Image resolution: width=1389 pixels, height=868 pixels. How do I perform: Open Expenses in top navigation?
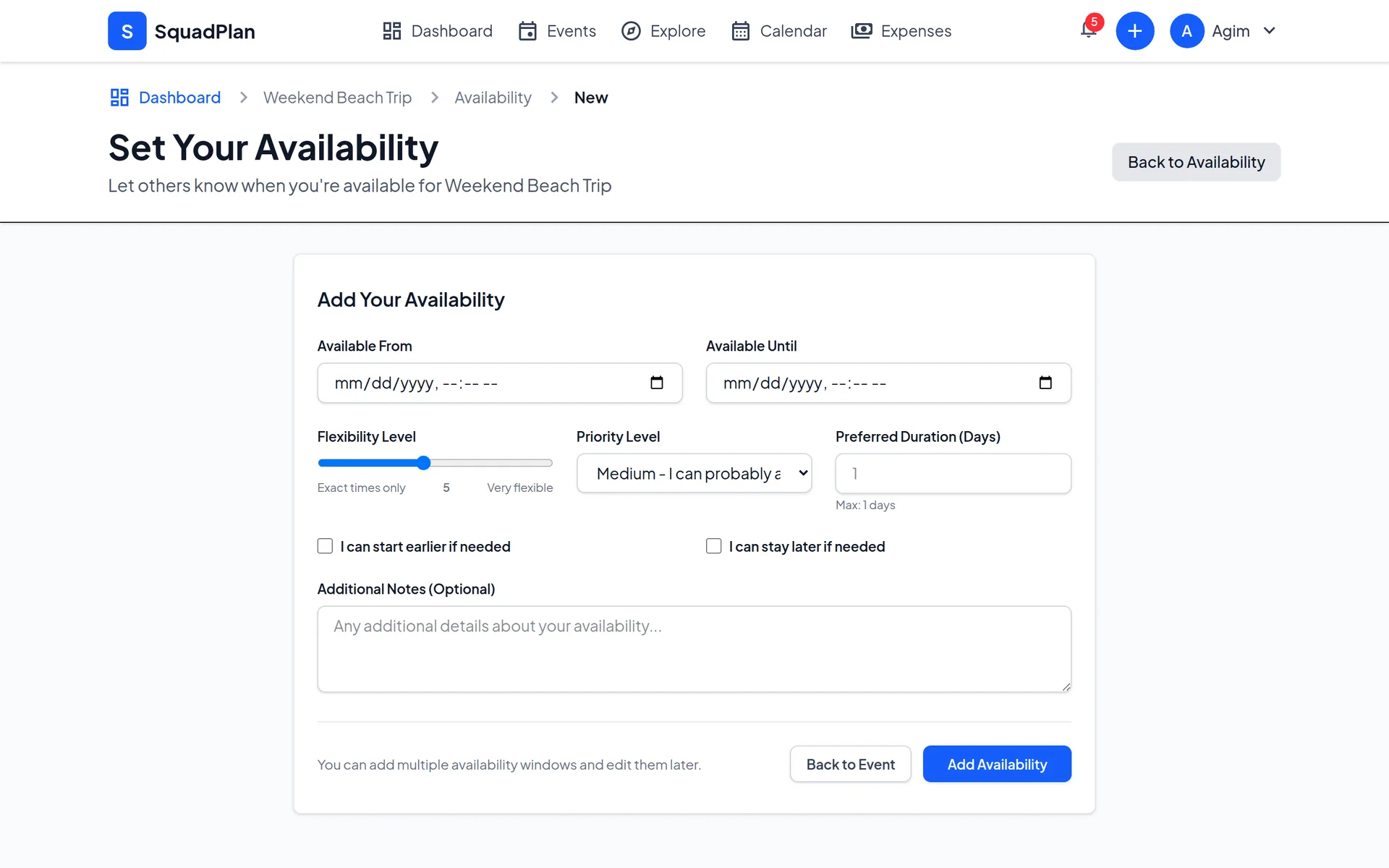pyautogui.click(x=901, y=31)
